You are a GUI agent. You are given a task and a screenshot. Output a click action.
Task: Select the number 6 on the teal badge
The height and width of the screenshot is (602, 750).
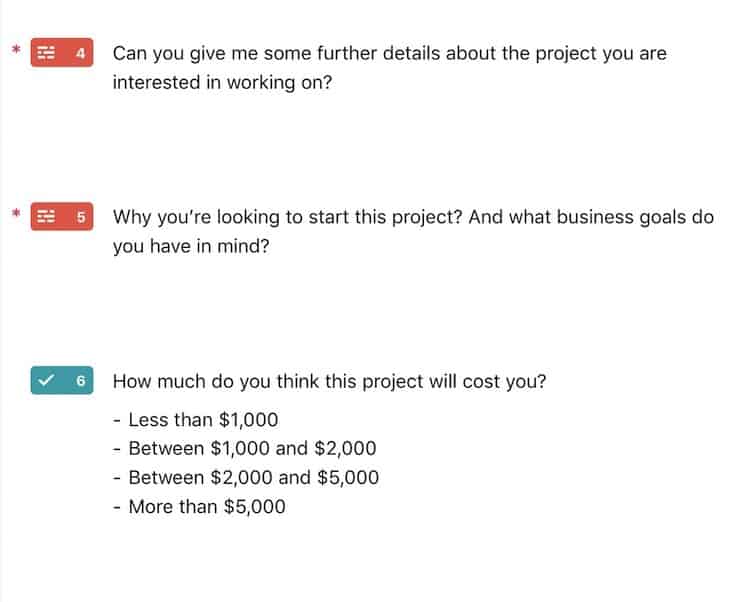click(80, 381)
